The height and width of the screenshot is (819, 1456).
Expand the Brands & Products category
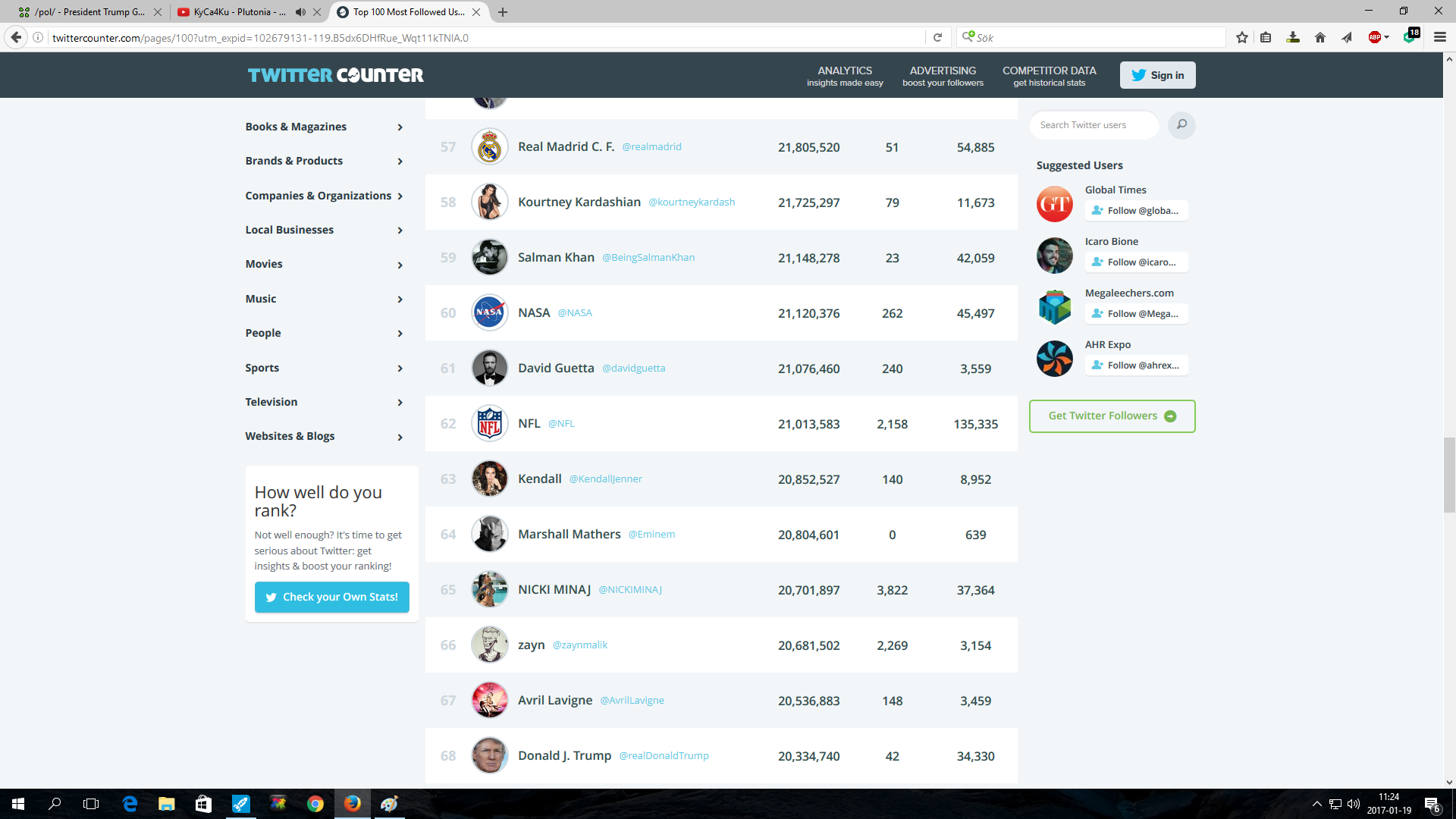[x=324, y=161]
